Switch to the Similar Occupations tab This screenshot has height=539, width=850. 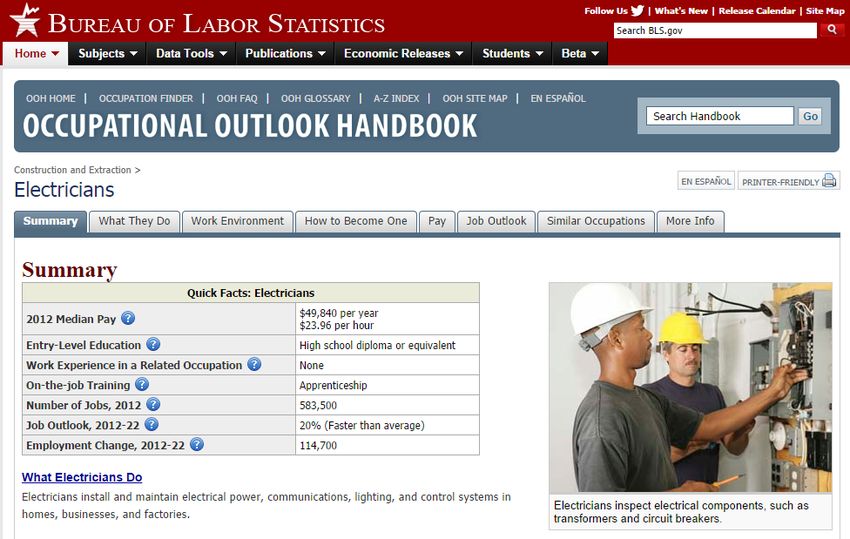point(596,221)
